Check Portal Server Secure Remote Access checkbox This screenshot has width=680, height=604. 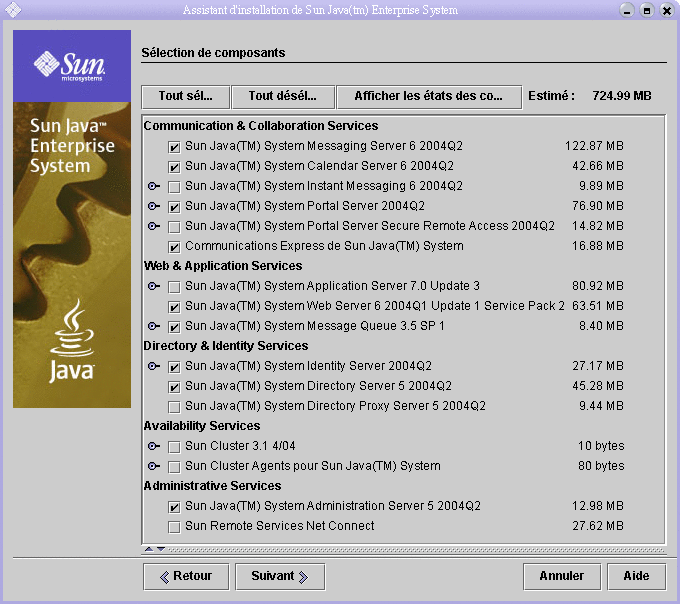[x=174, y=227]
